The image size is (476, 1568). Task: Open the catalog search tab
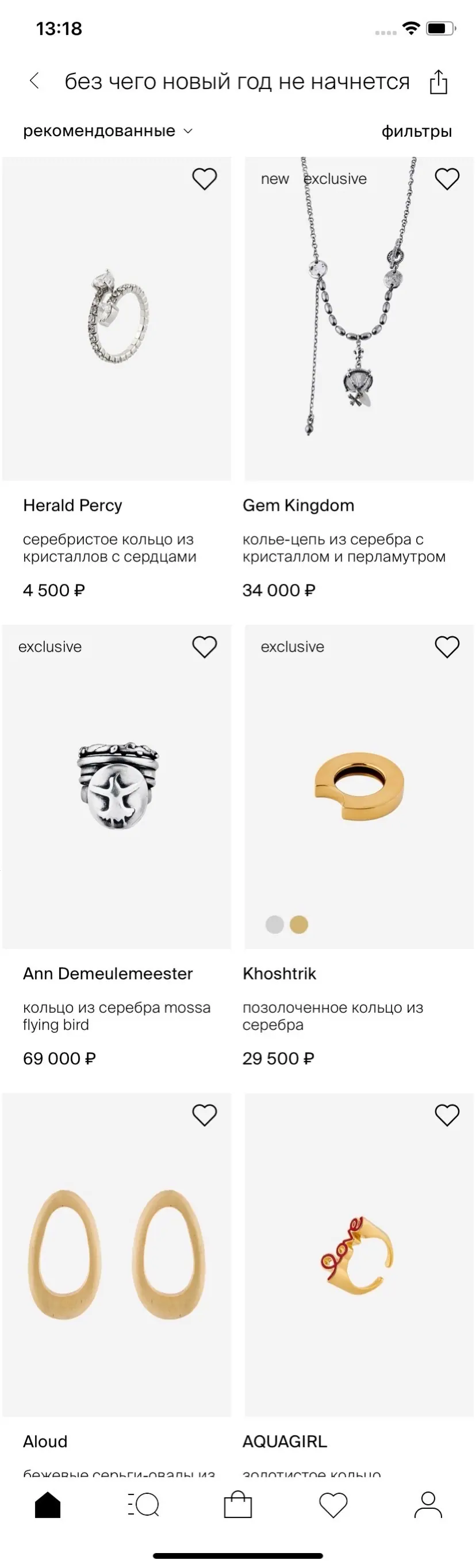(144, 1505)
